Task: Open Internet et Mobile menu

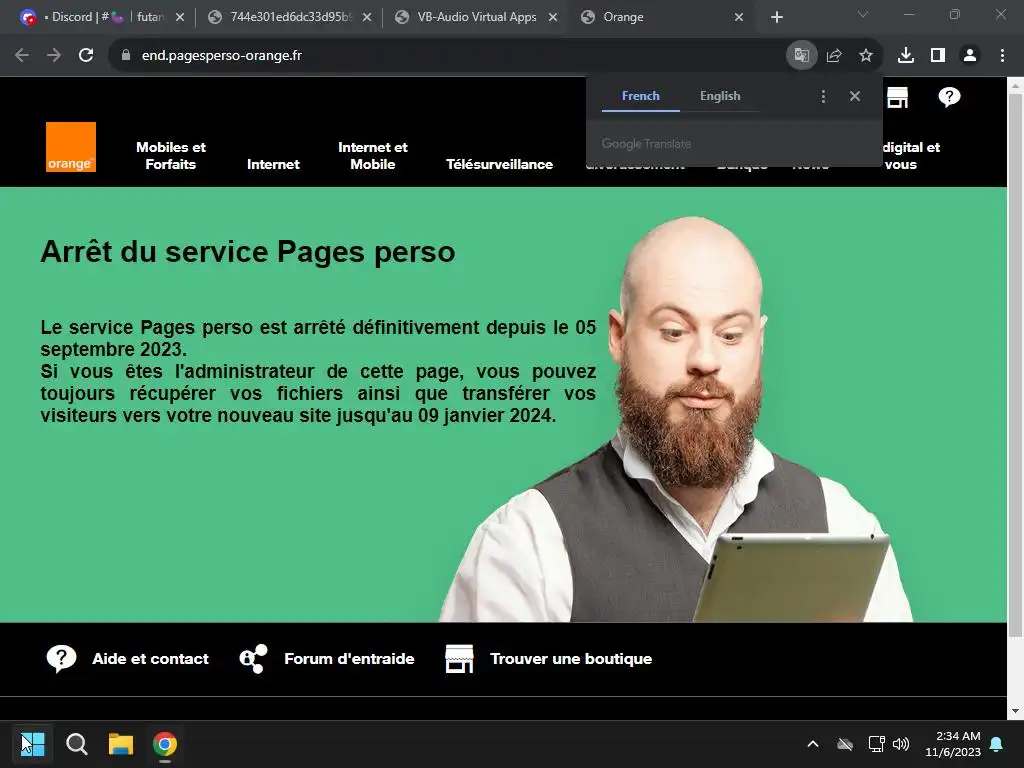Action: [372, 155]
